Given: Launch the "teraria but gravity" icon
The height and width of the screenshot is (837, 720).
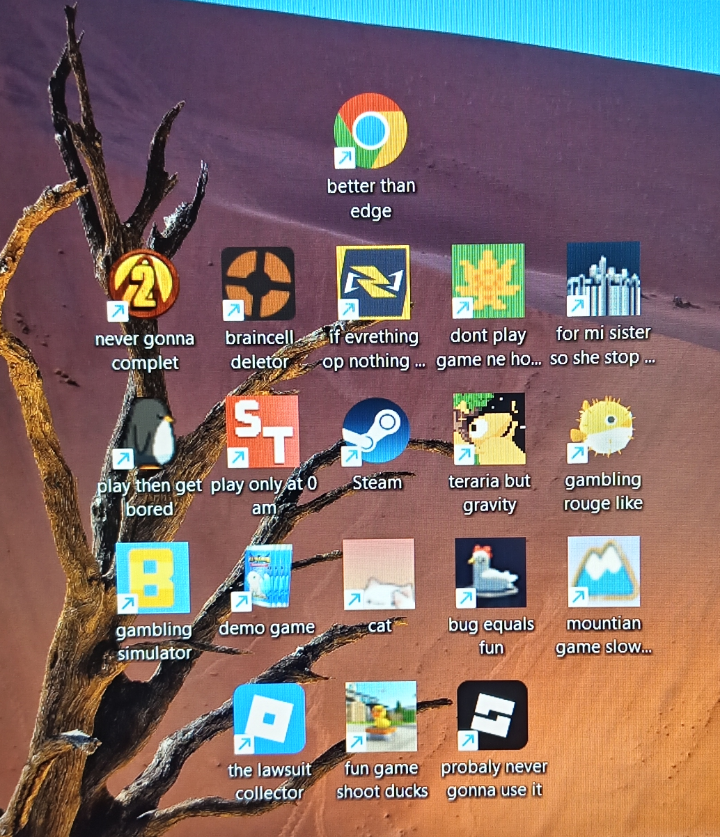Looking at the screenshot, I should pyautogui.click(x=489, y=429).
